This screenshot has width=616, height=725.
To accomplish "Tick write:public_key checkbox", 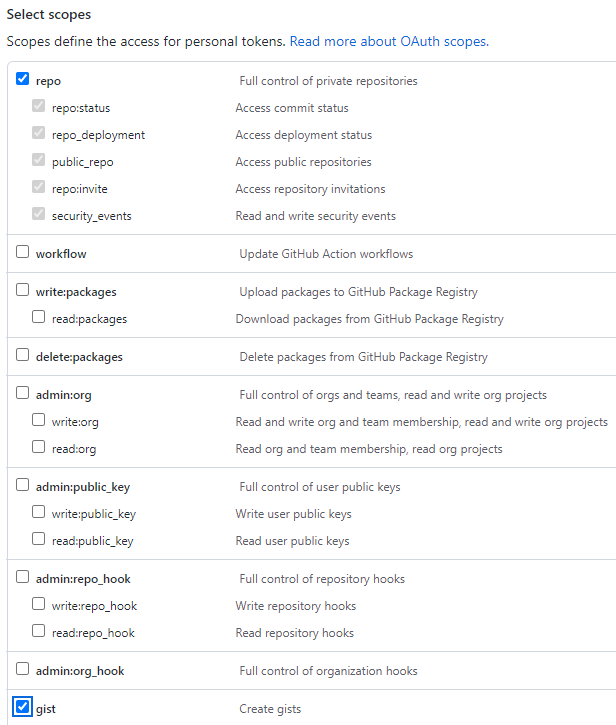I will click(x=38, y=512).
